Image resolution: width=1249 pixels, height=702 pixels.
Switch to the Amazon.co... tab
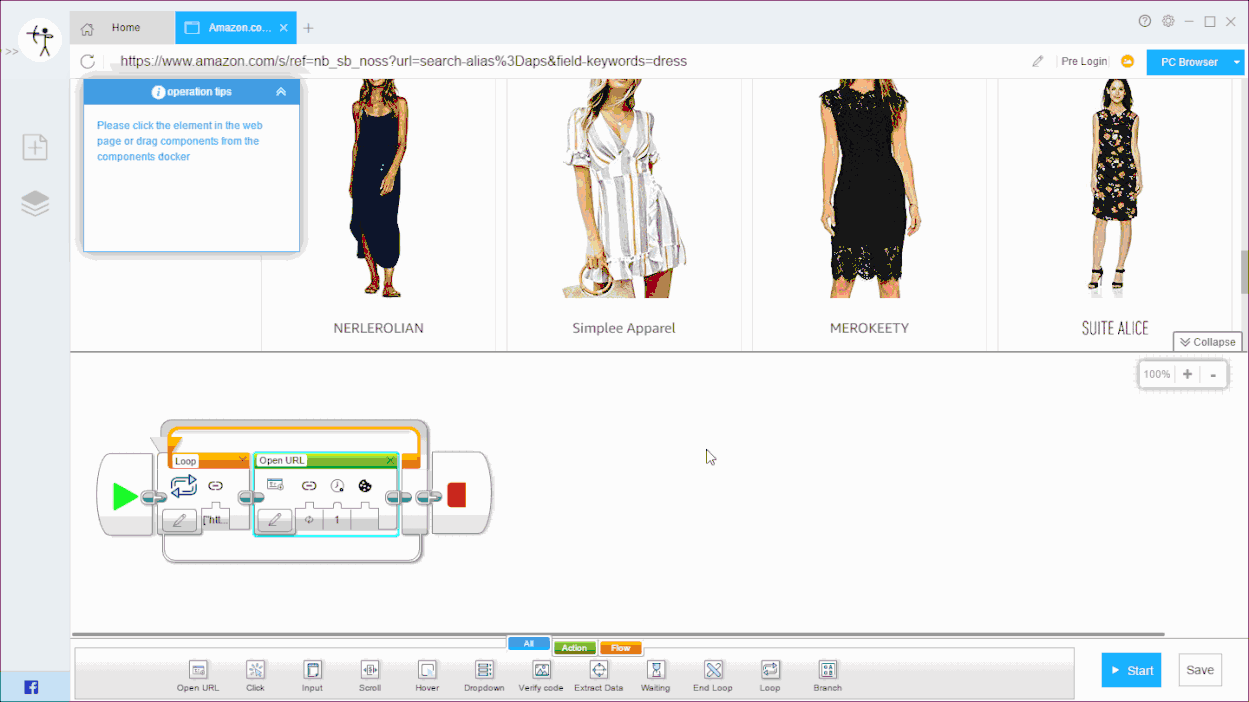pos(236,28)
